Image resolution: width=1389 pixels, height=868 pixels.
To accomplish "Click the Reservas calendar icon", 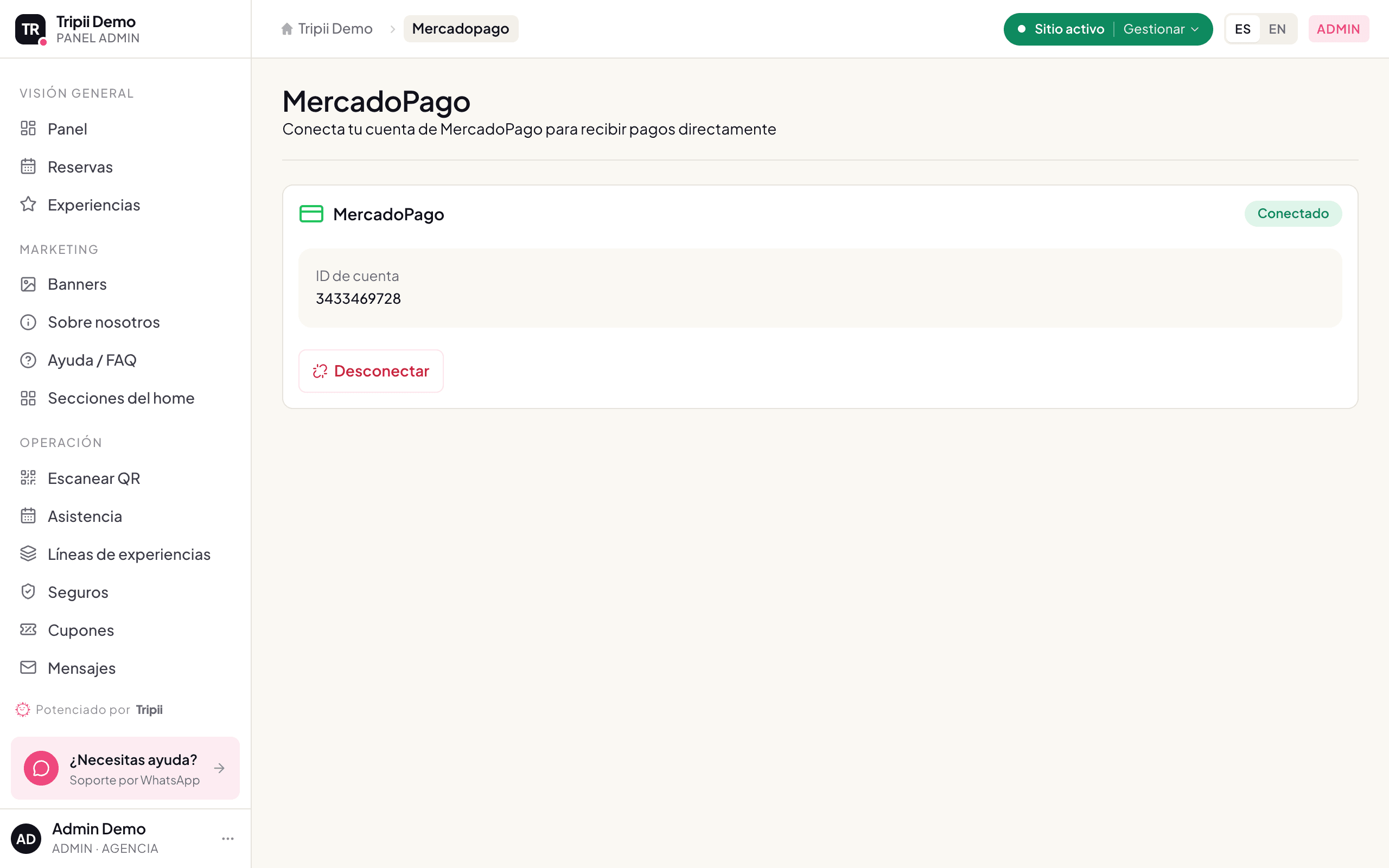I will tap(28, 167).
